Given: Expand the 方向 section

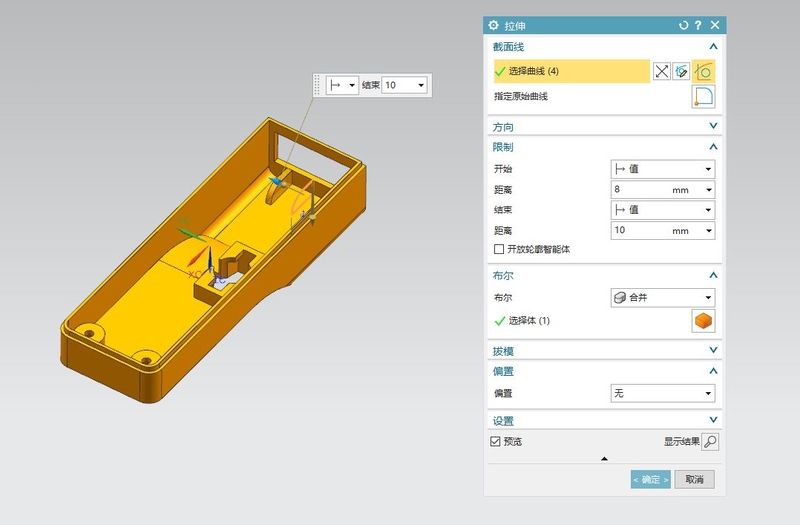Looking at the screenshot, I should point(713,126).
